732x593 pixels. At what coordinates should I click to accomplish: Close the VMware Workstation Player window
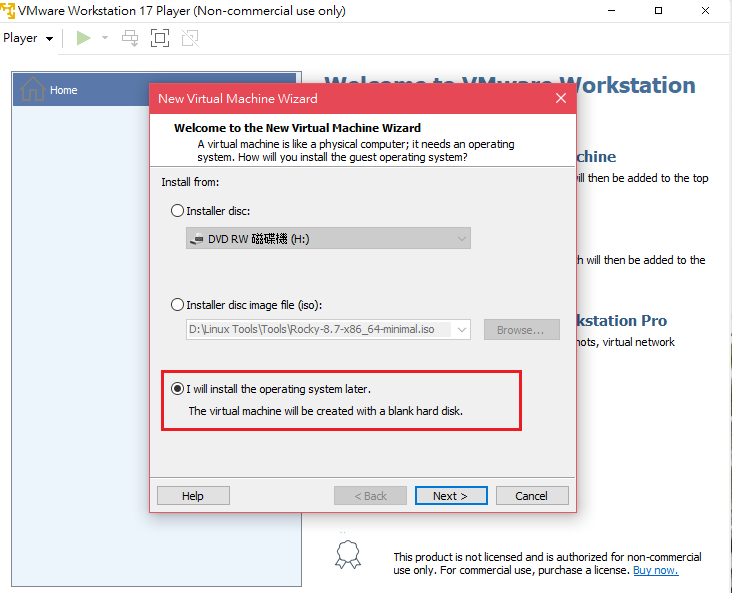pos(705,10)
